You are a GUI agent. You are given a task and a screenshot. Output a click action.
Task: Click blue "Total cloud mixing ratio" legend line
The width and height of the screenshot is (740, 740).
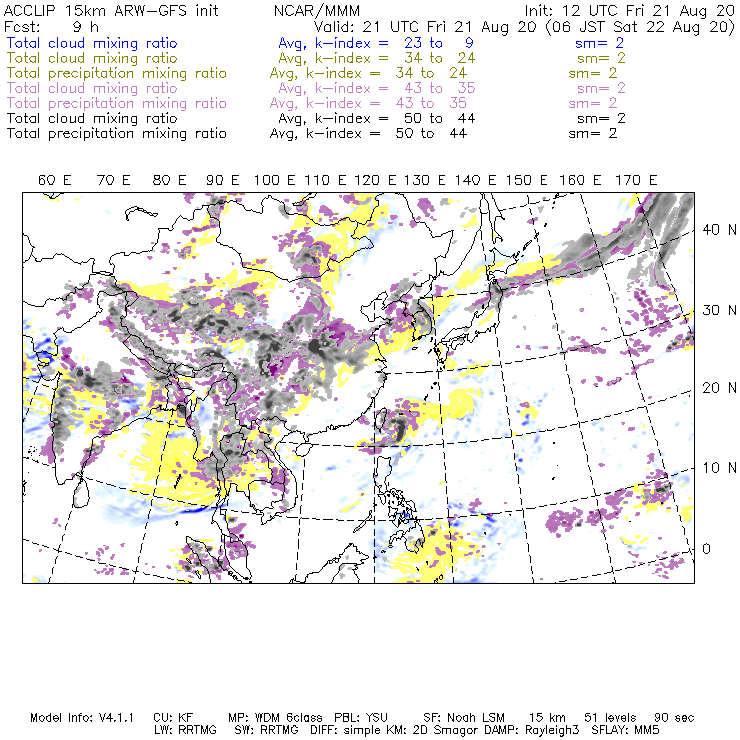point(92,43)
